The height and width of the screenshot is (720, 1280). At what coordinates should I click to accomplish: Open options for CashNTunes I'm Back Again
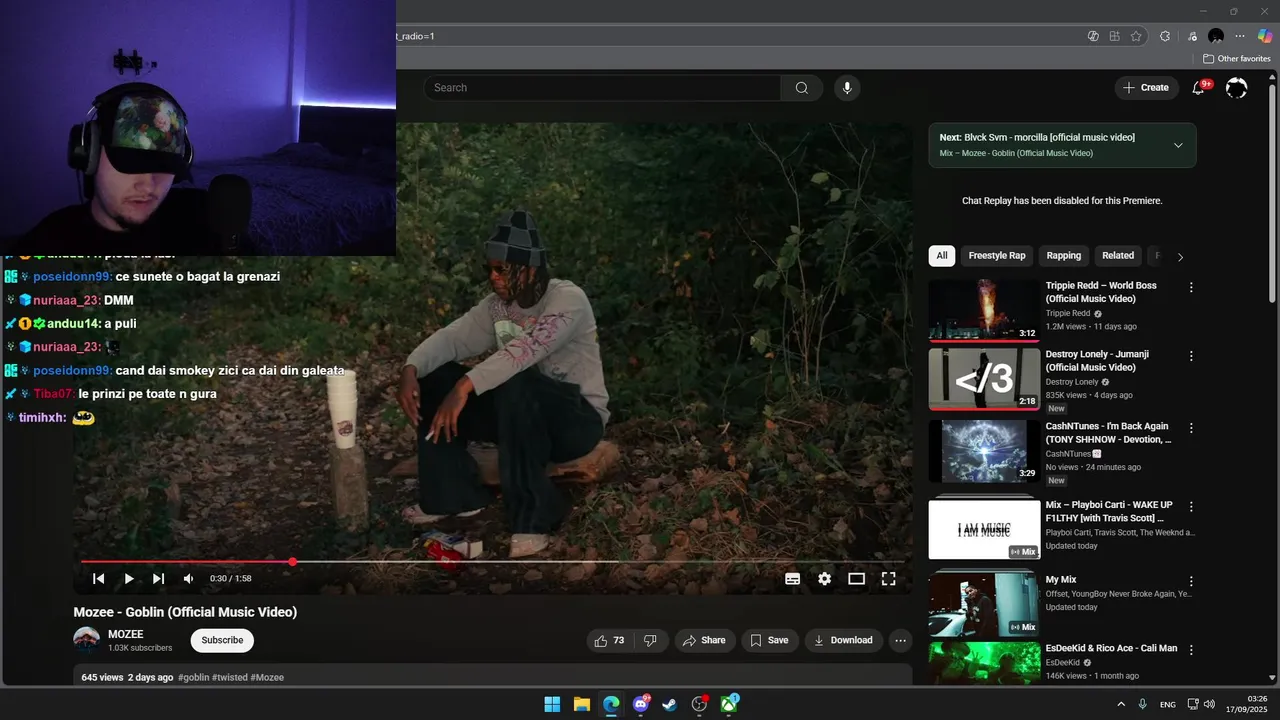tap(1191, 428)
